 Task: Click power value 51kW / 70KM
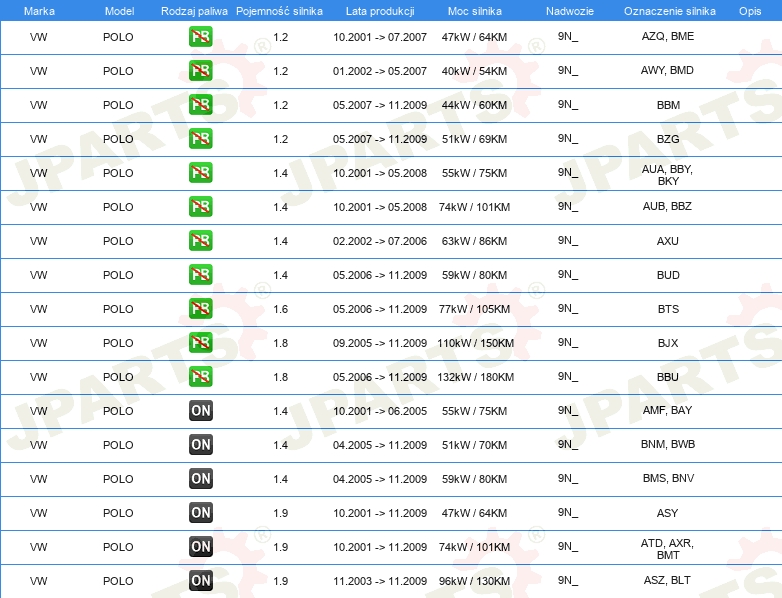point(474,445)
